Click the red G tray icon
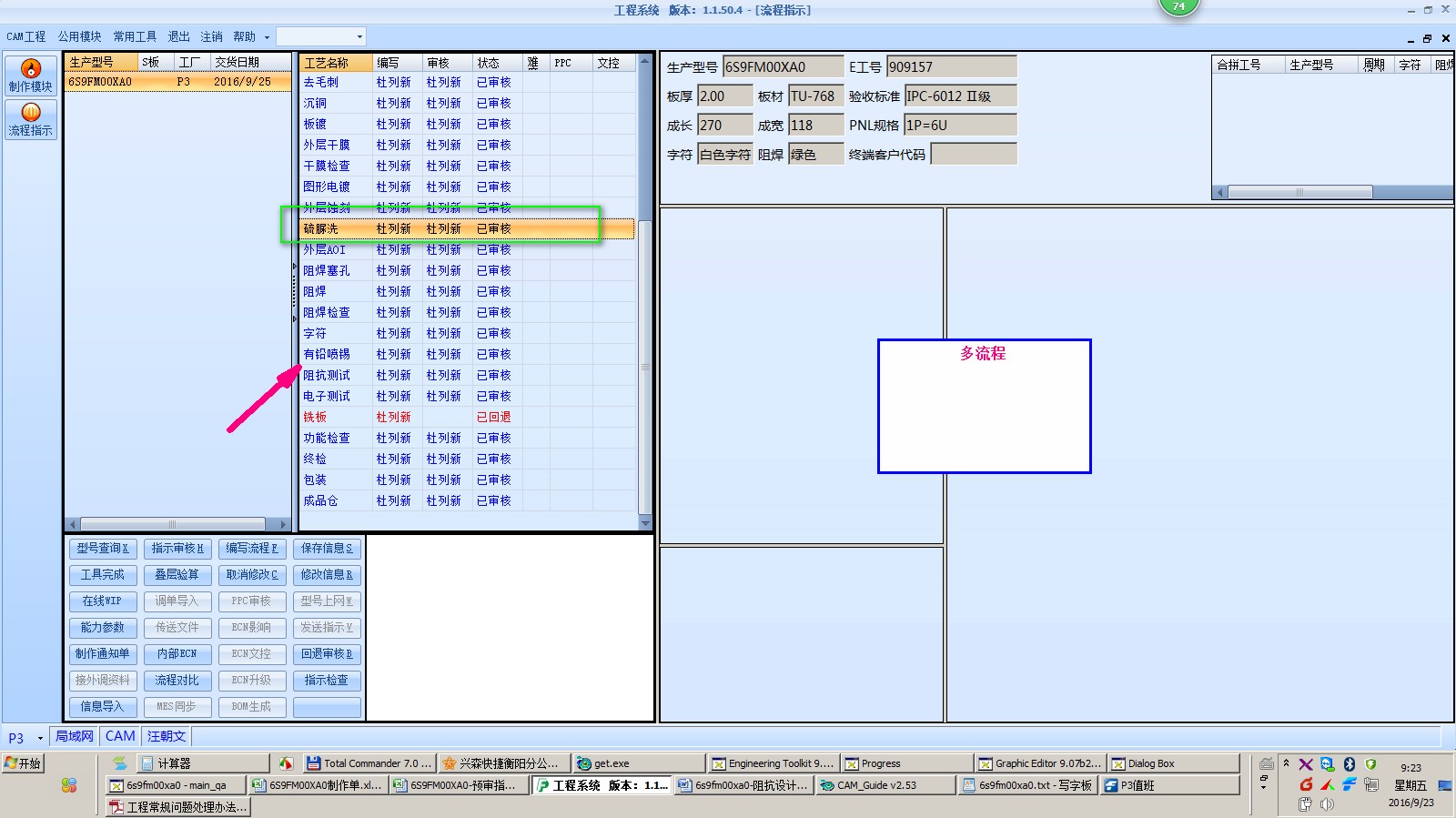The image size is (1456, 818). coord(1306,783)
